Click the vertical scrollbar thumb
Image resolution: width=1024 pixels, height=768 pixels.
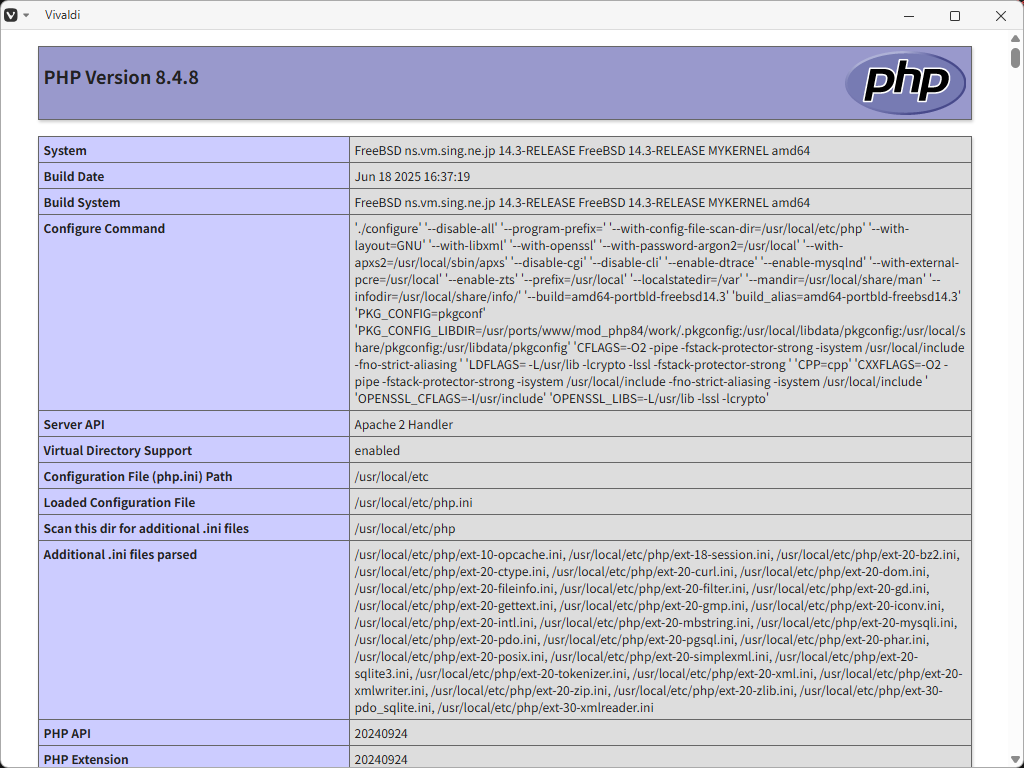1016,57
